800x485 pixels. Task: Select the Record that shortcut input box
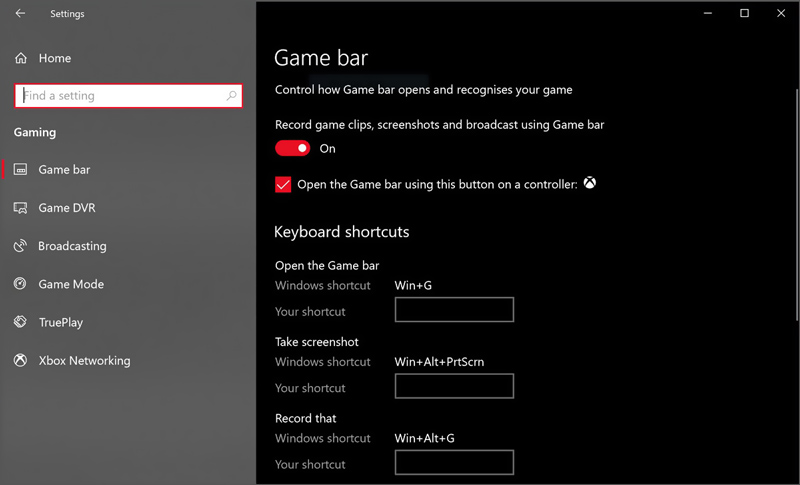pos(454,462)
